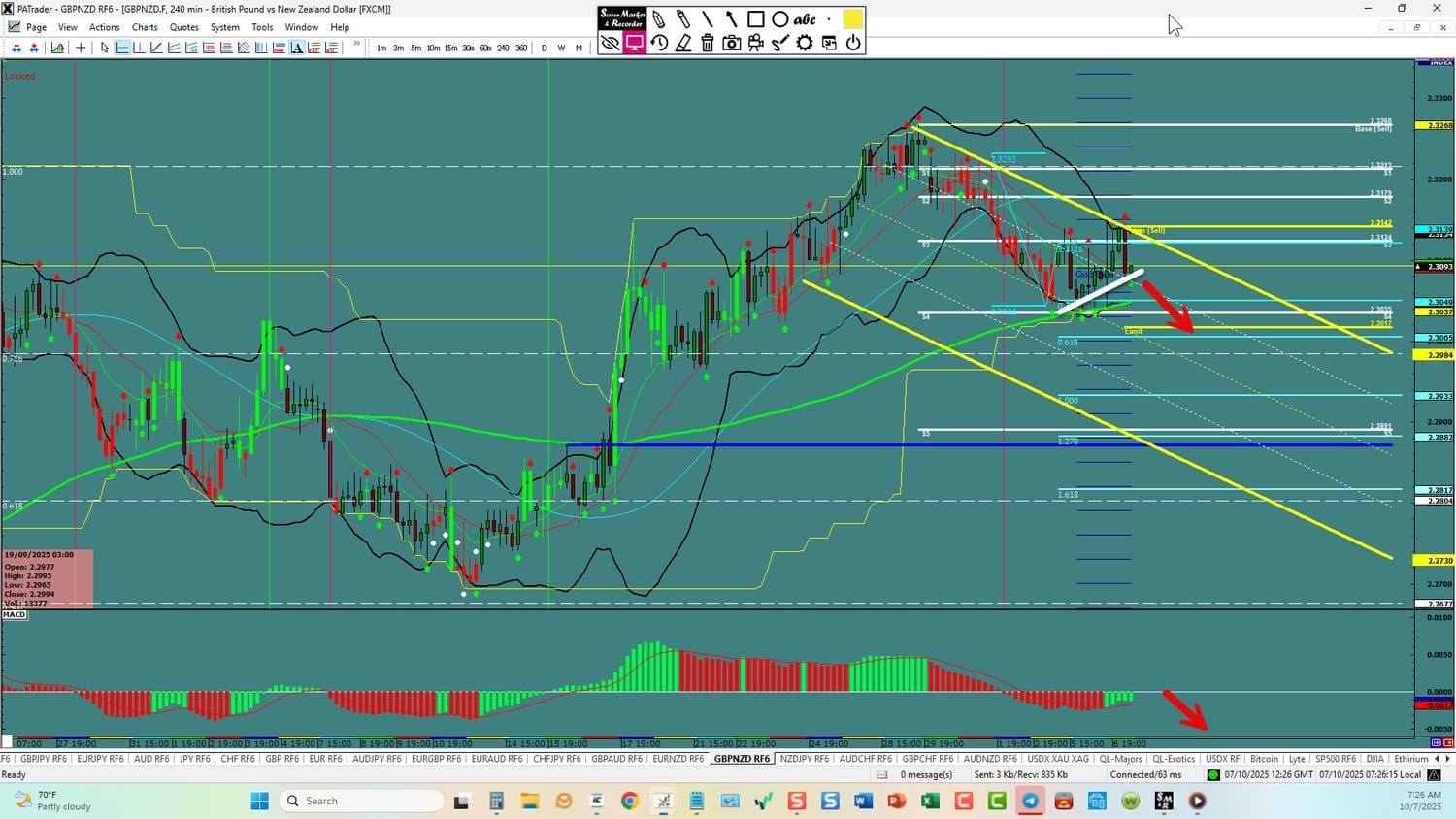1456x819 pixels.
Task: Open Telegram from the taskbar
Action: (1030, 801)
